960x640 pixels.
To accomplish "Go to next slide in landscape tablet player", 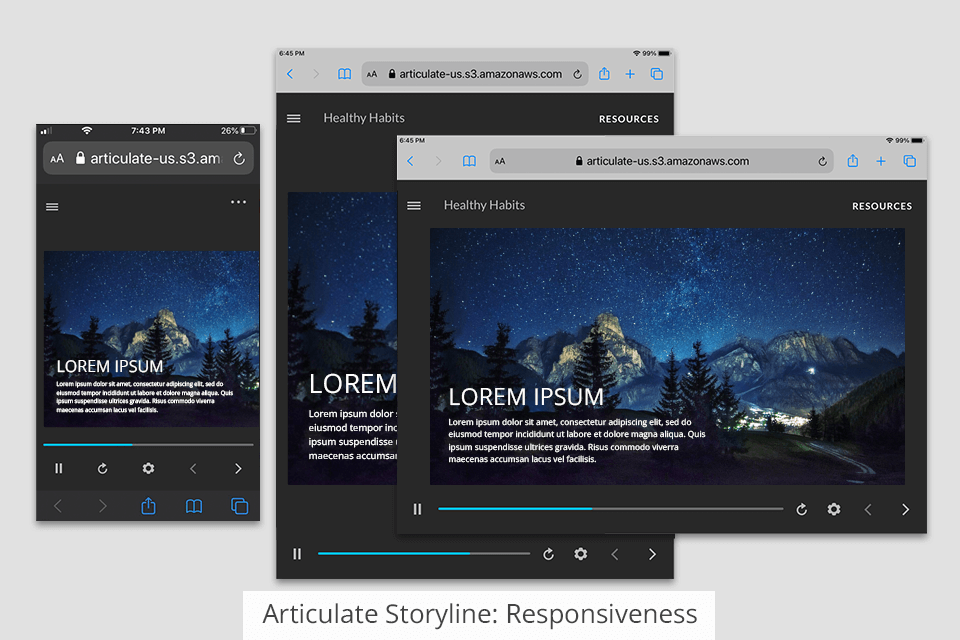I will tap(906, 510).
